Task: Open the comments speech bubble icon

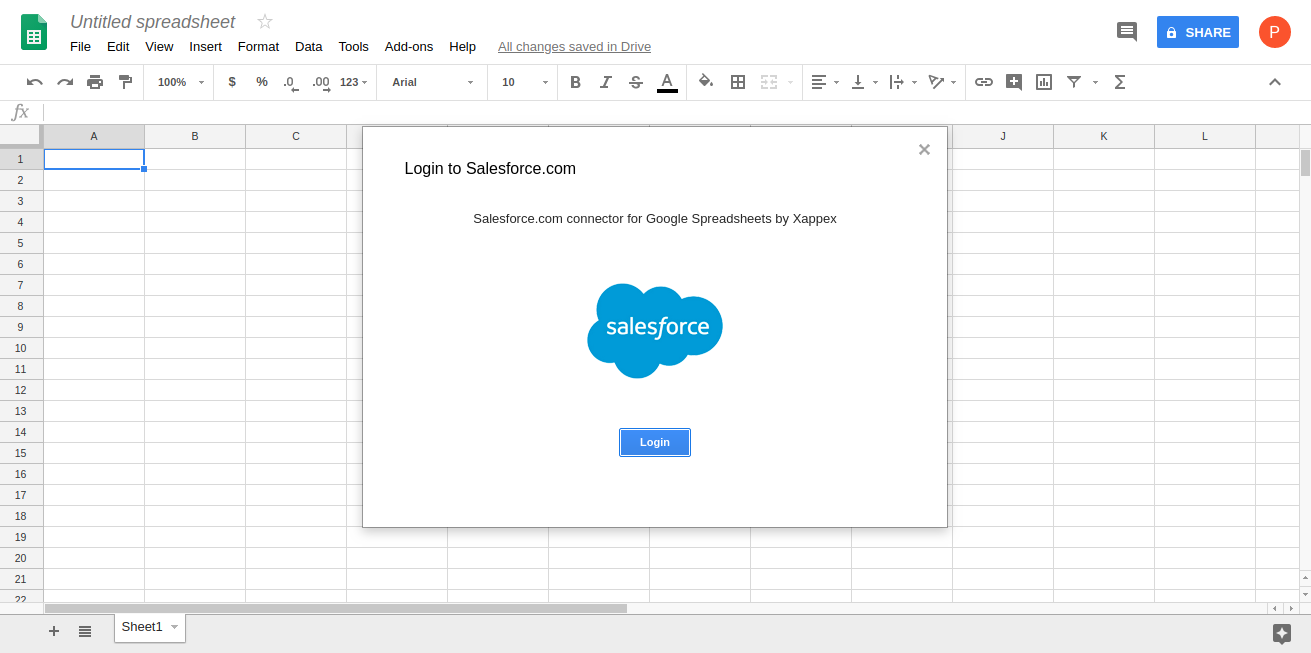Action: (x=1127, y=32)
